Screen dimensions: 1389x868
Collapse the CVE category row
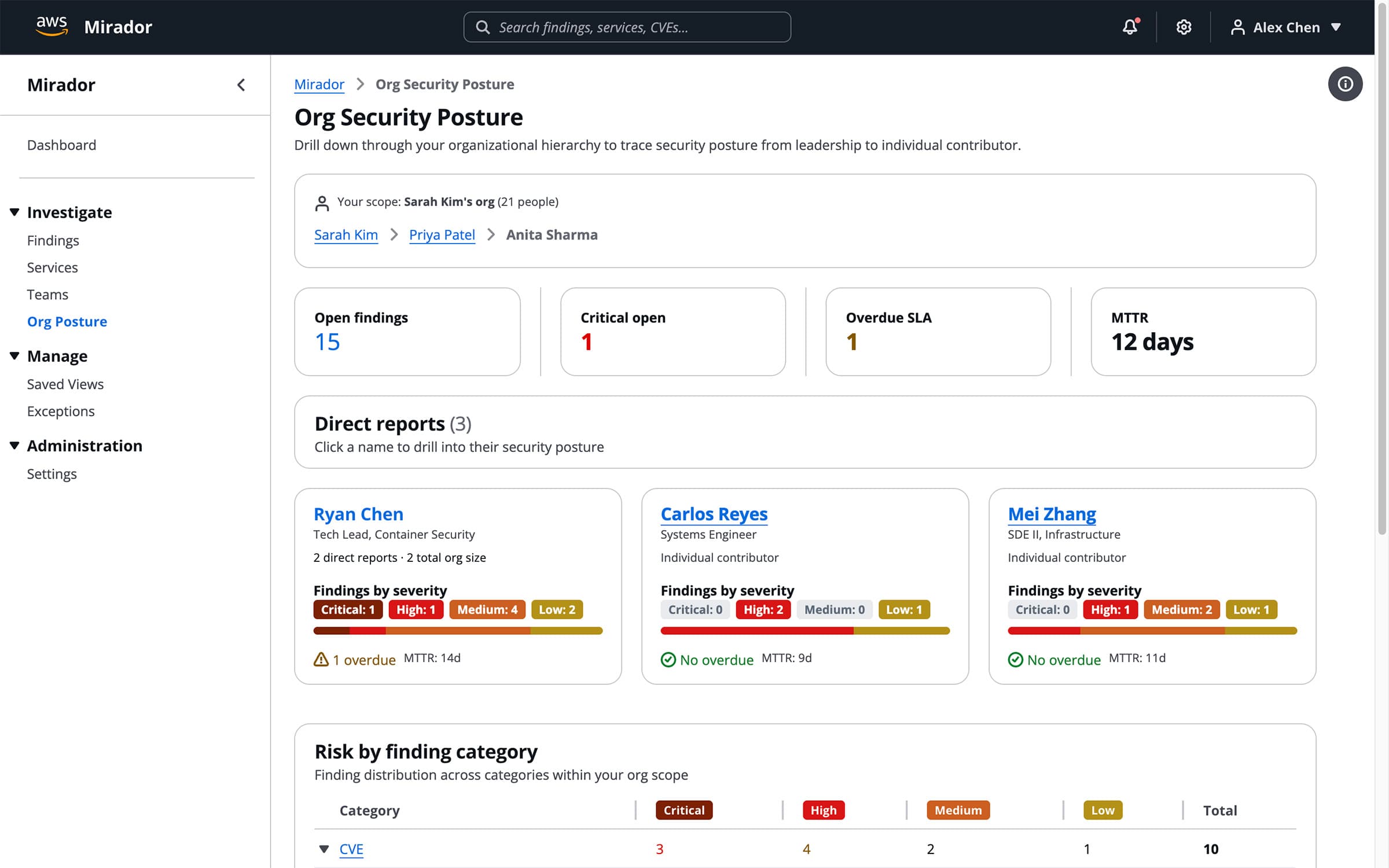click(324, 848)
